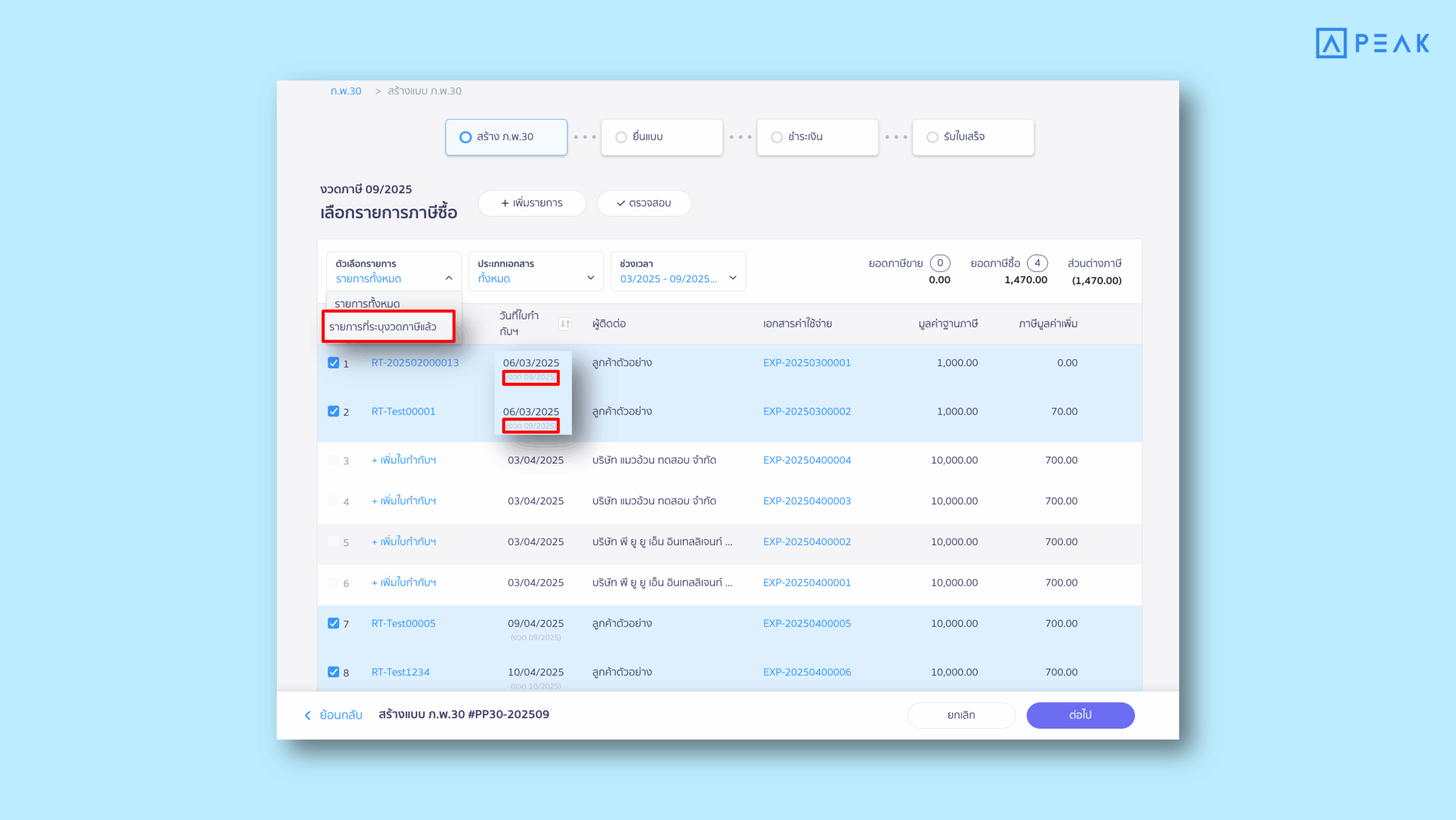Click the PEAK logo

click(1372, 43)
